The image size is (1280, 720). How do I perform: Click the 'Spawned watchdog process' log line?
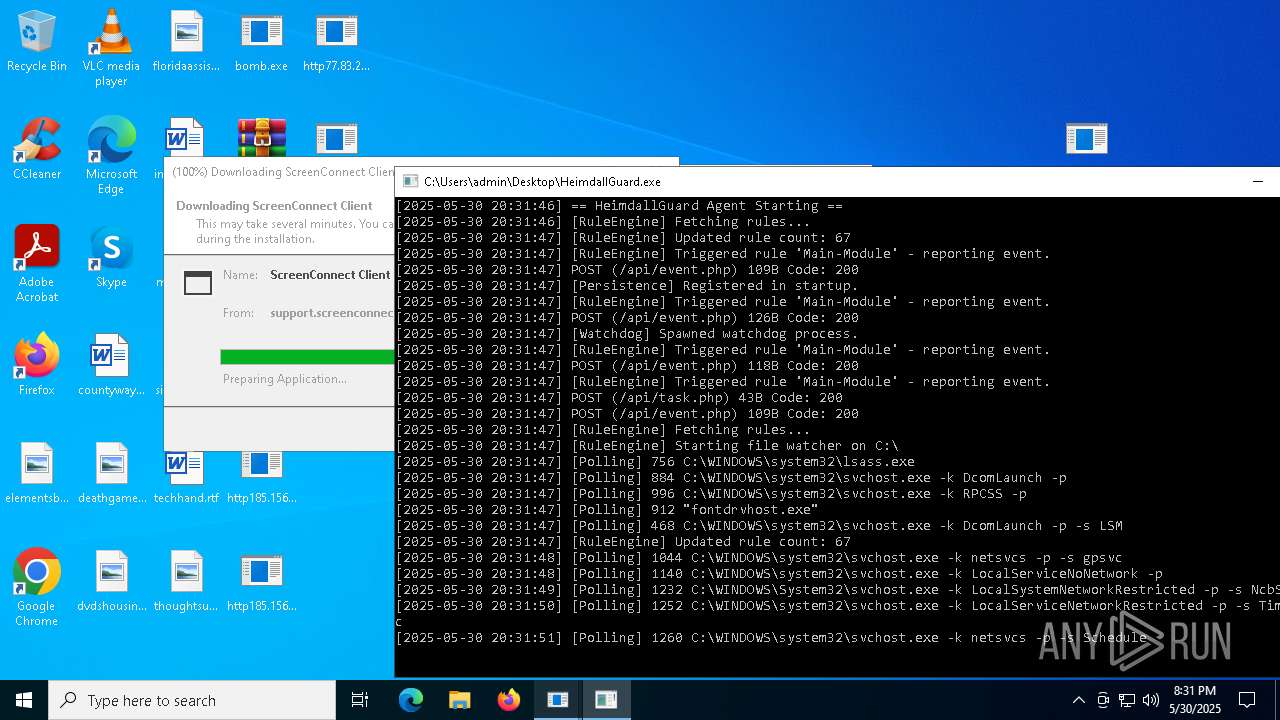(x=628, y=334)
